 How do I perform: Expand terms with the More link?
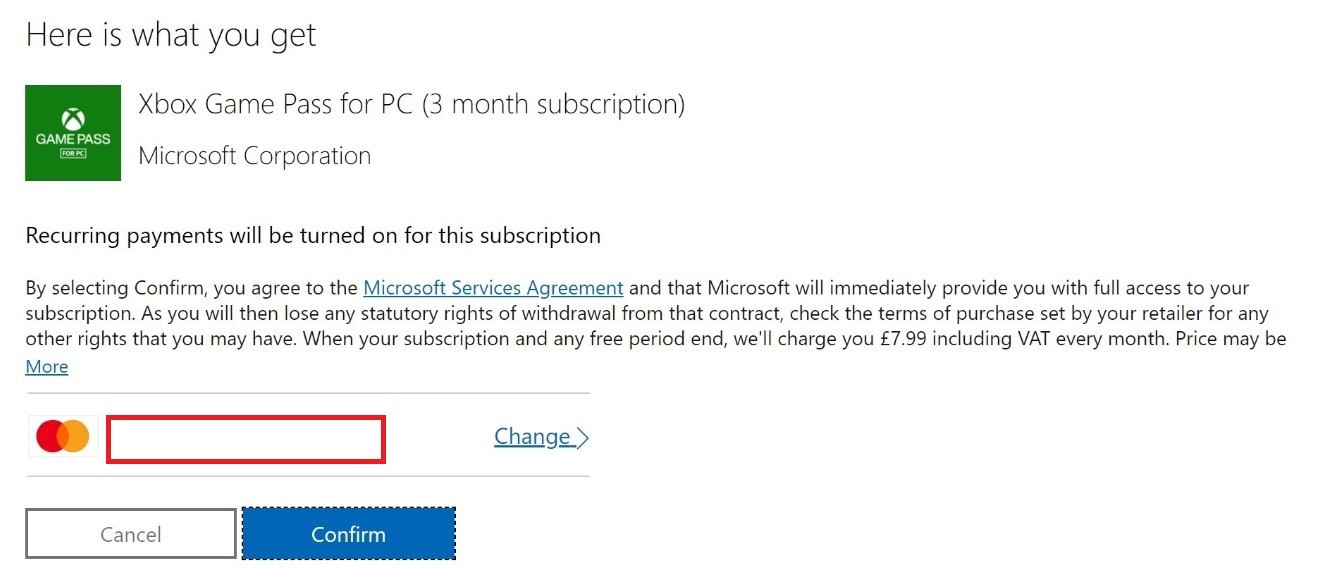tap(47, 366)
